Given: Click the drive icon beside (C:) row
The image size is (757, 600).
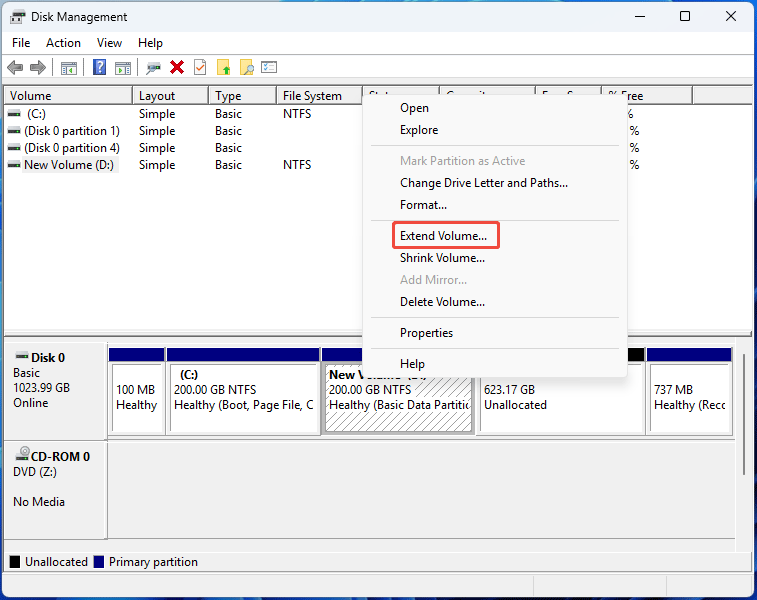Looking at the screenshot, I should 14,113.
